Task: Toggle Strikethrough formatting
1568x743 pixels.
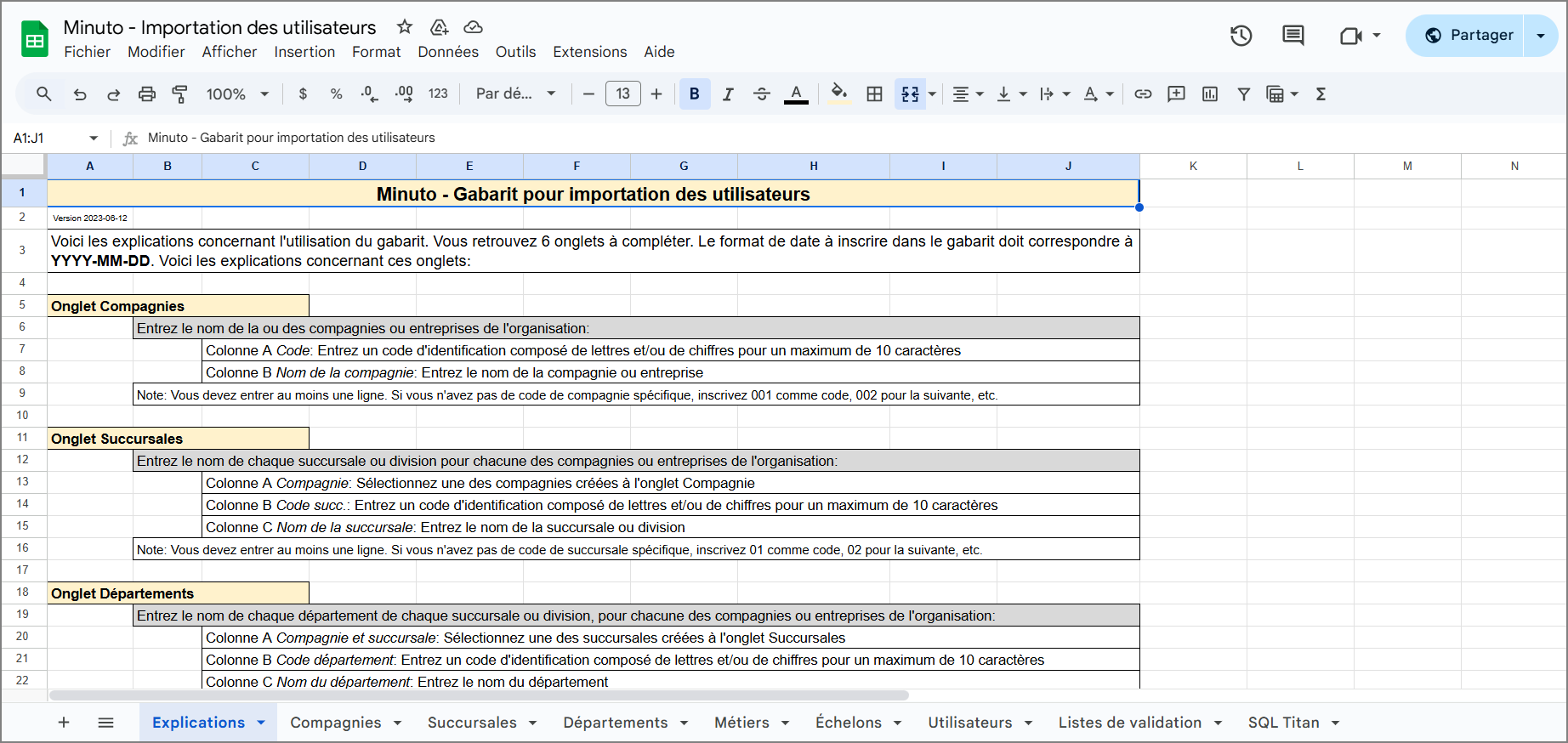Action: click(x=762, y=94)
